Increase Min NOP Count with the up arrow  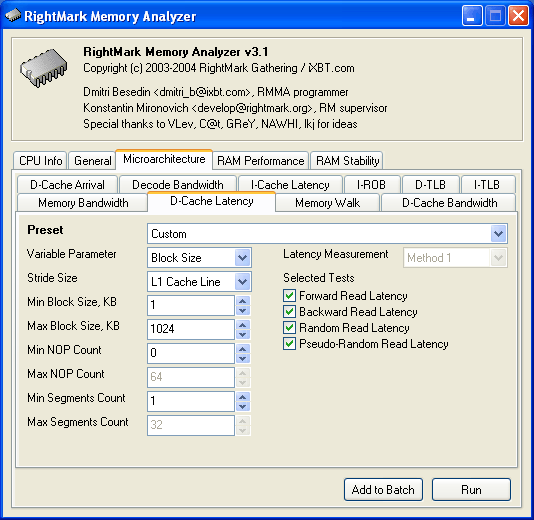pos(242,349)
